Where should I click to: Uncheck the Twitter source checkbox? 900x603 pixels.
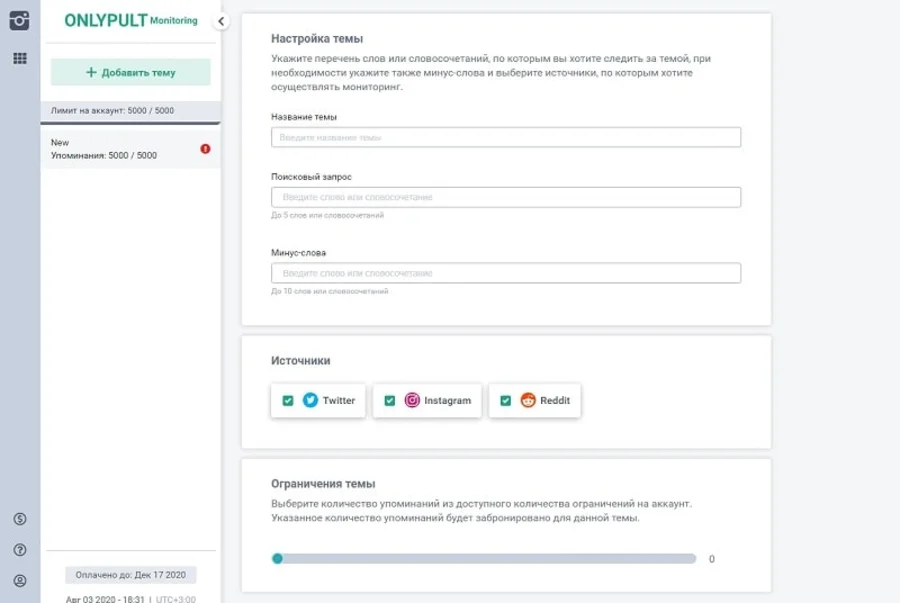pyautogui.click(x=288, y=400)
